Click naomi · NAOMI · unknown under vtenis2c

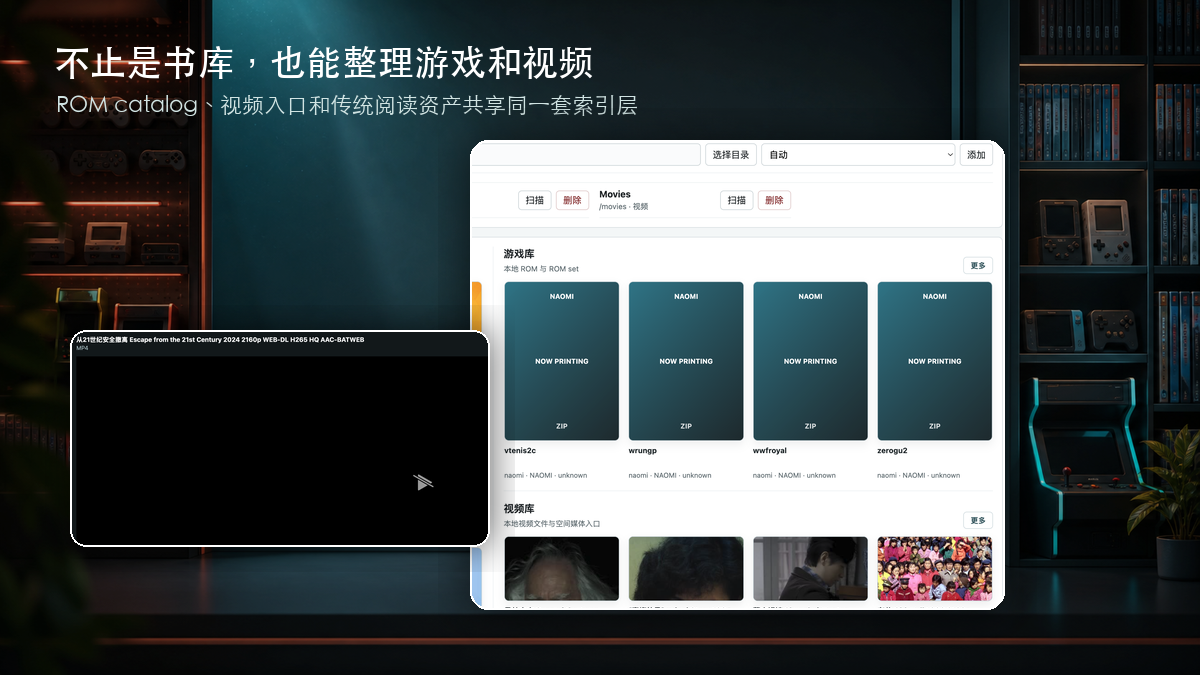coord(545,476)
